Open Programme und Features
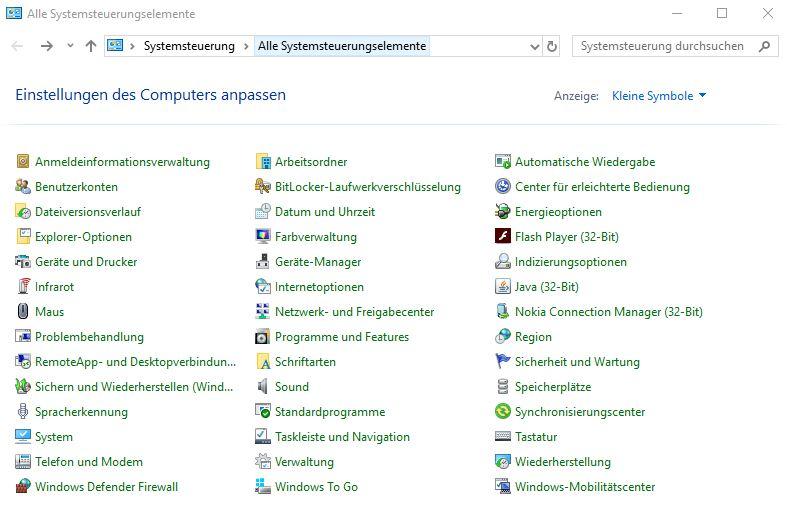The image size is (787, 518). coord(342,337)
